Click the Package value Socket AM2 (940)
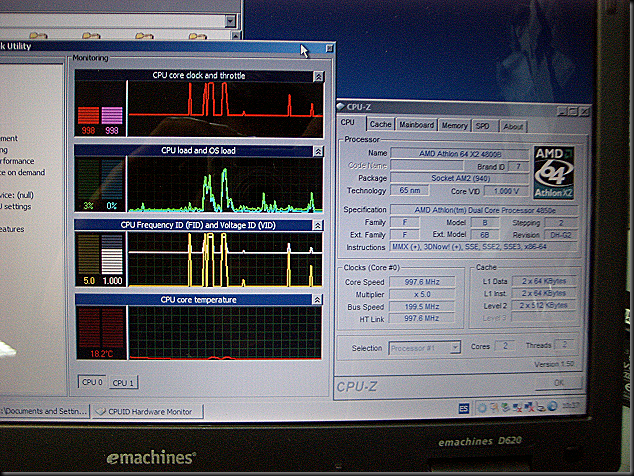The height and width of the screenshot is (476, 634). click(x=460, y=178)
